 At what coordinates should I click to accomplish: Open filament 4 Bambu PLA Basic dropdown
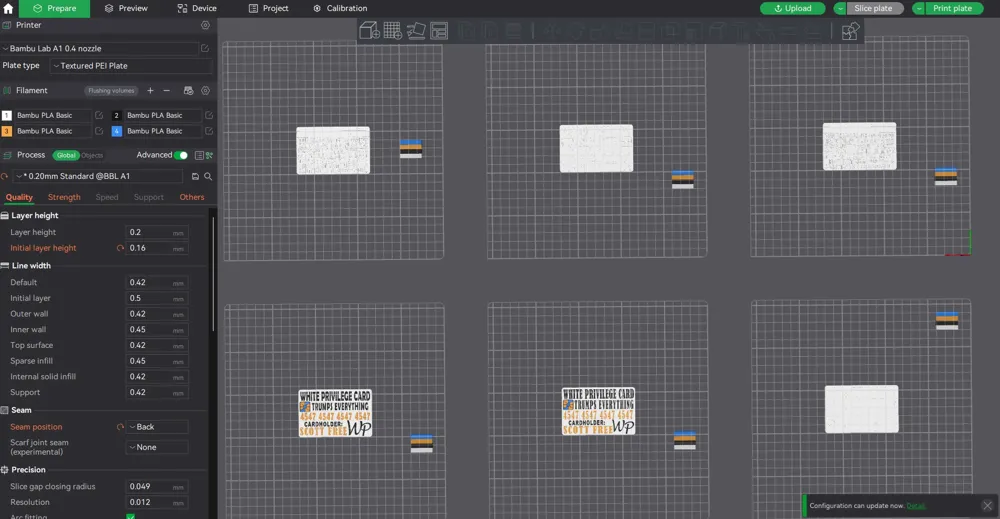(163, 131)
